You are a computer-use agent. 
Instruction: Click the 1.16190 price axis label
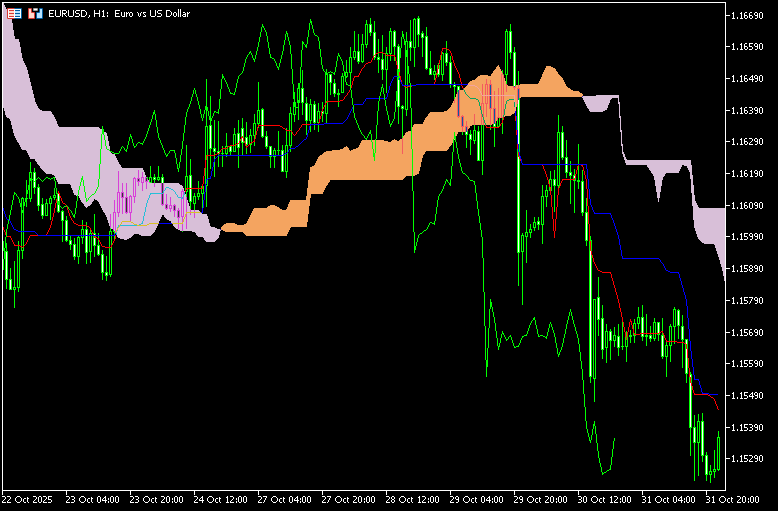[x=749, y=174]
